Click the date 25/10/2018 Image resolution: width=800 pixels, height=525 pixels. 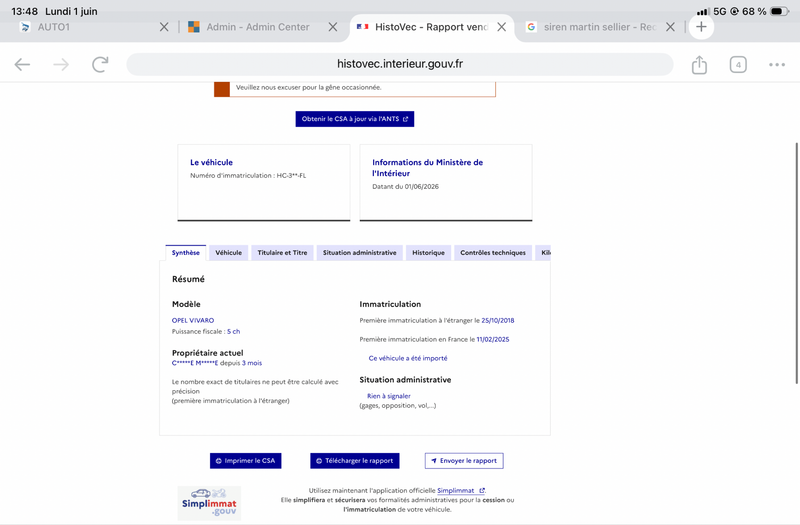[x=498, y=320]
